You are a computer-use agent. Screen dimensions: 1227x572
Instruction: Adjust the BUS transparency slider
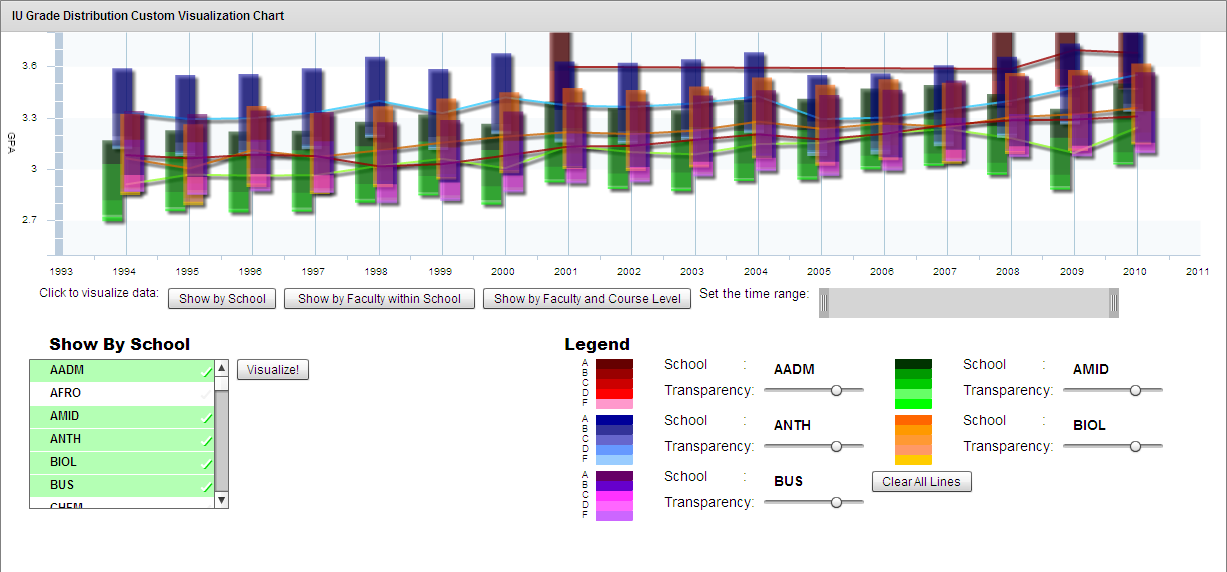coord(836,502)
